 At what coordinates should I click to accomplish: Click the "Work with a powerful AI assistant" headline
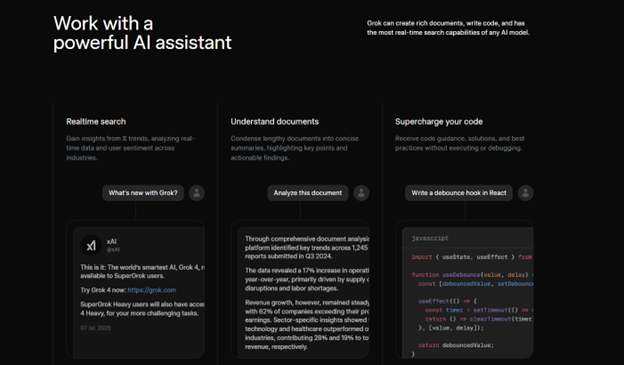click(x=142, y=33)
